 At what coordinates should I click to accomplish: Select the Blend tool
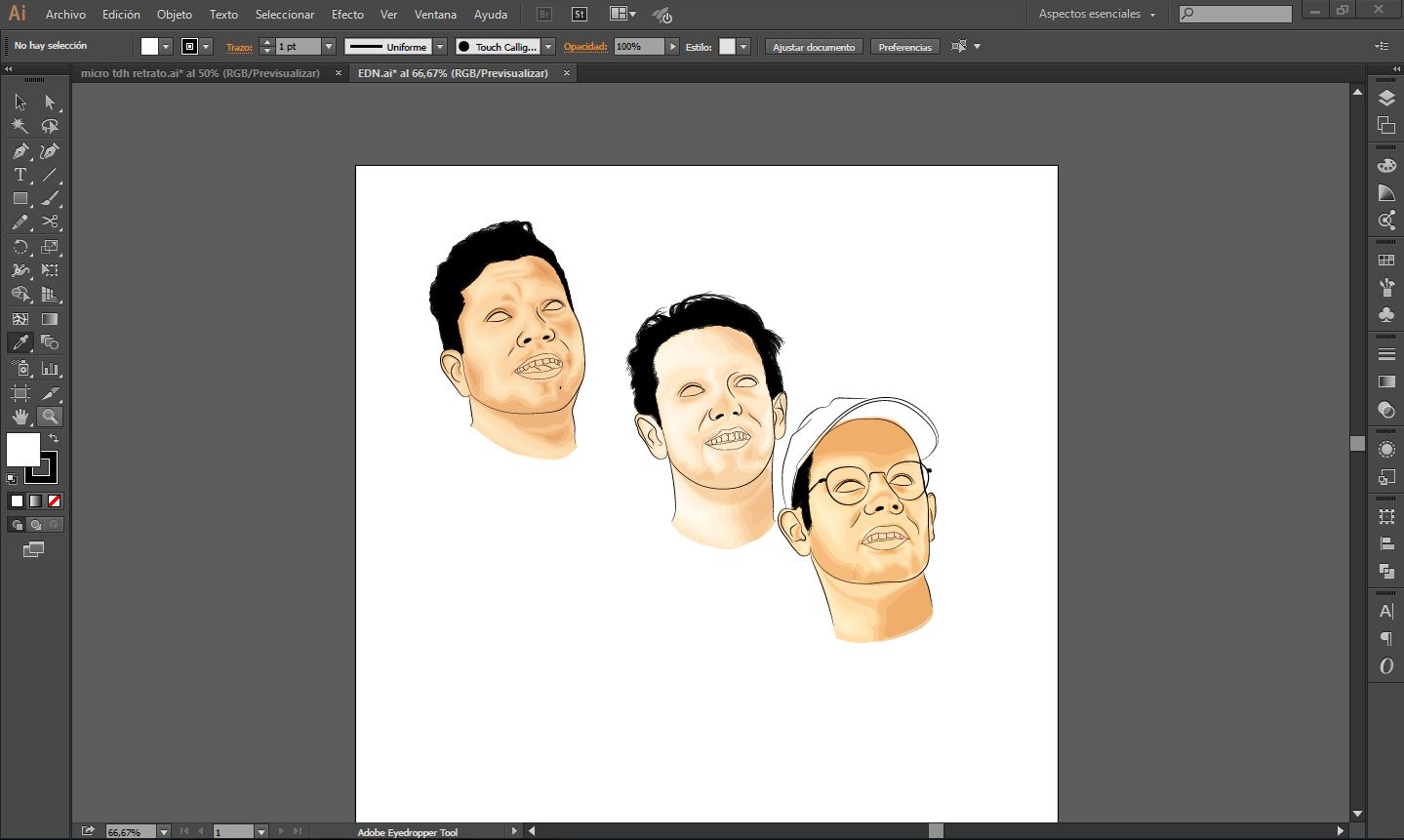point(50,342)
